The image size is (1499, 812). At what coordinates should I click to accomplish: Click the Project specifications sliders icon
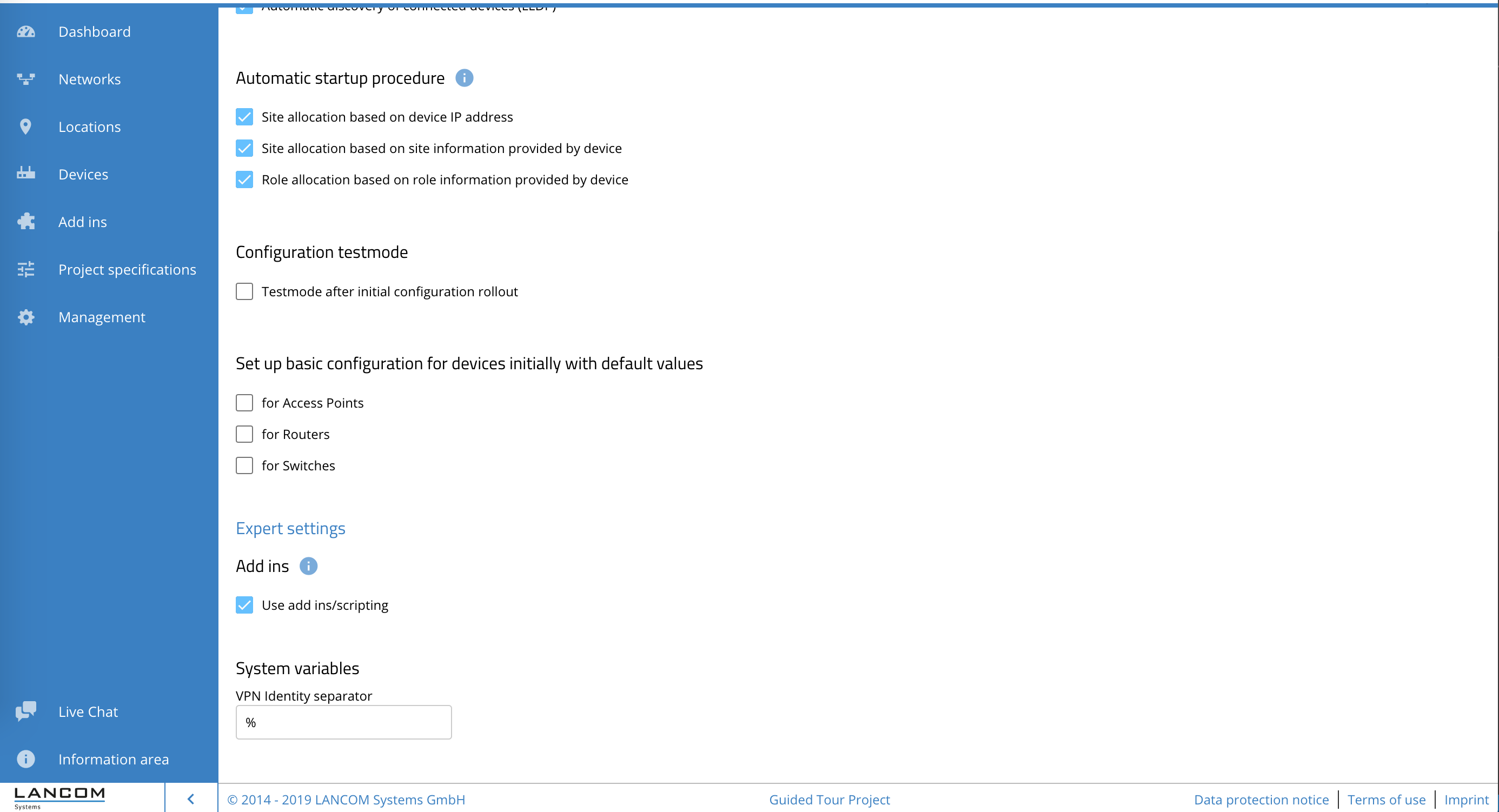(x=25, y=269)
